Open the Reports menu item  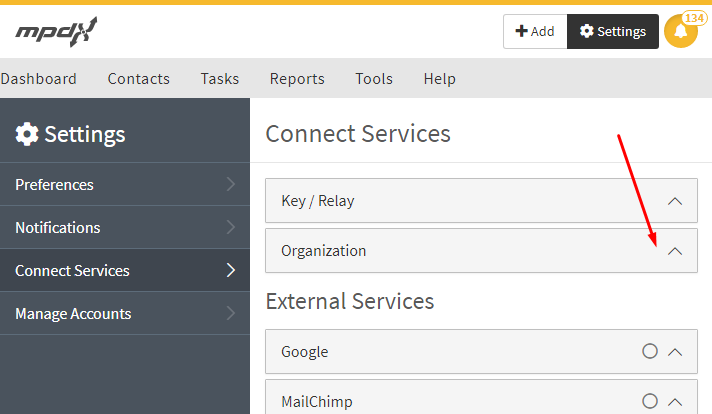click(297, 79)
